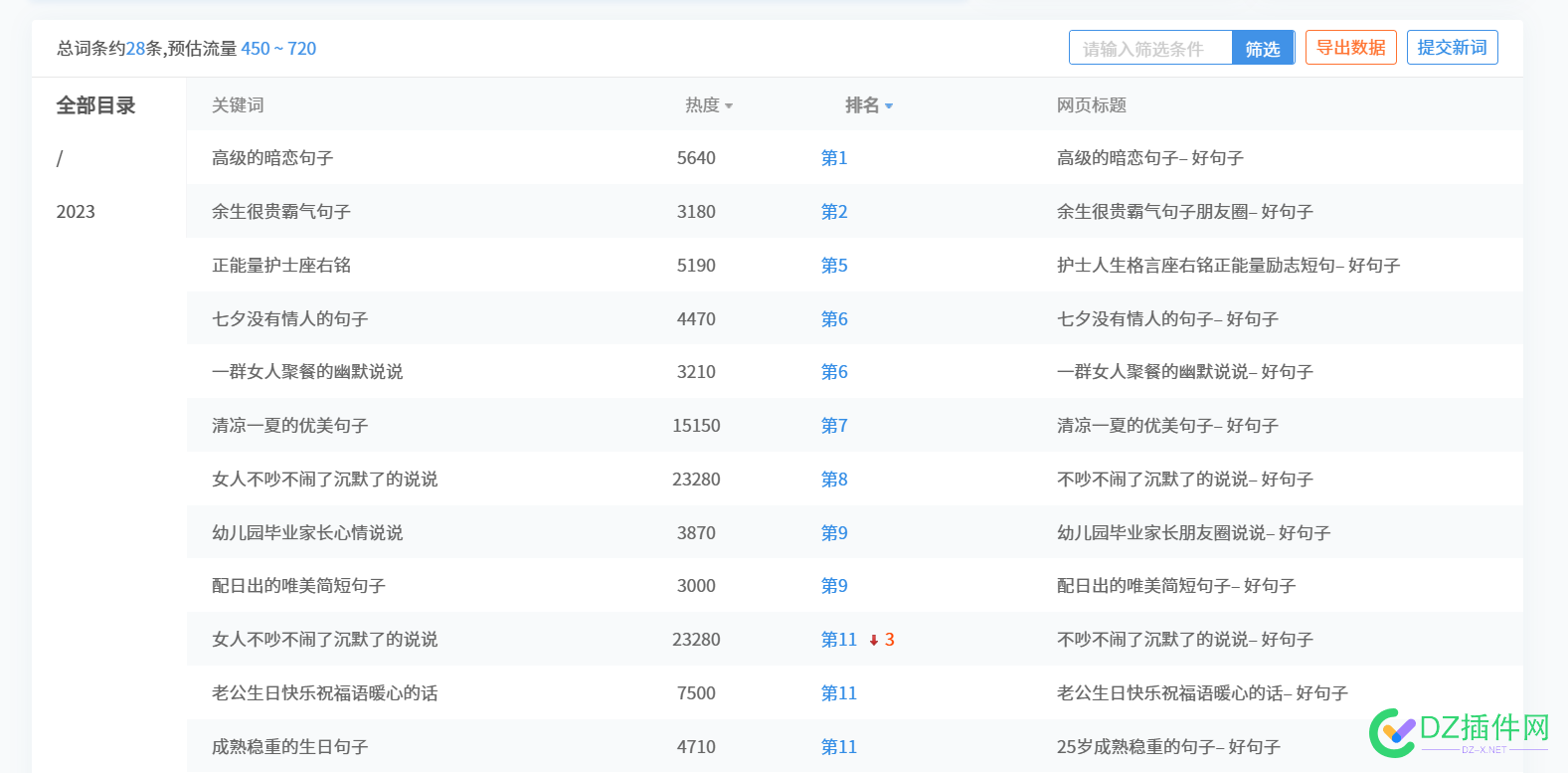The width and height of the screenshot is (1568, 773).
Task: Open keyword 余生很贵霸气句子
Action: coord(281,212)
